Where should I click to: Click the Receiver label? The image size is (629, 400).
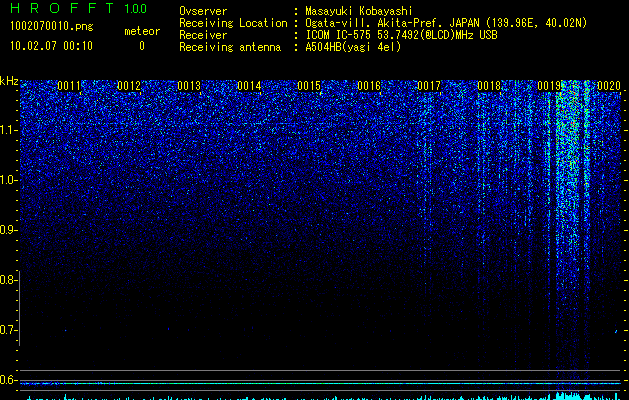pos(203,35)
